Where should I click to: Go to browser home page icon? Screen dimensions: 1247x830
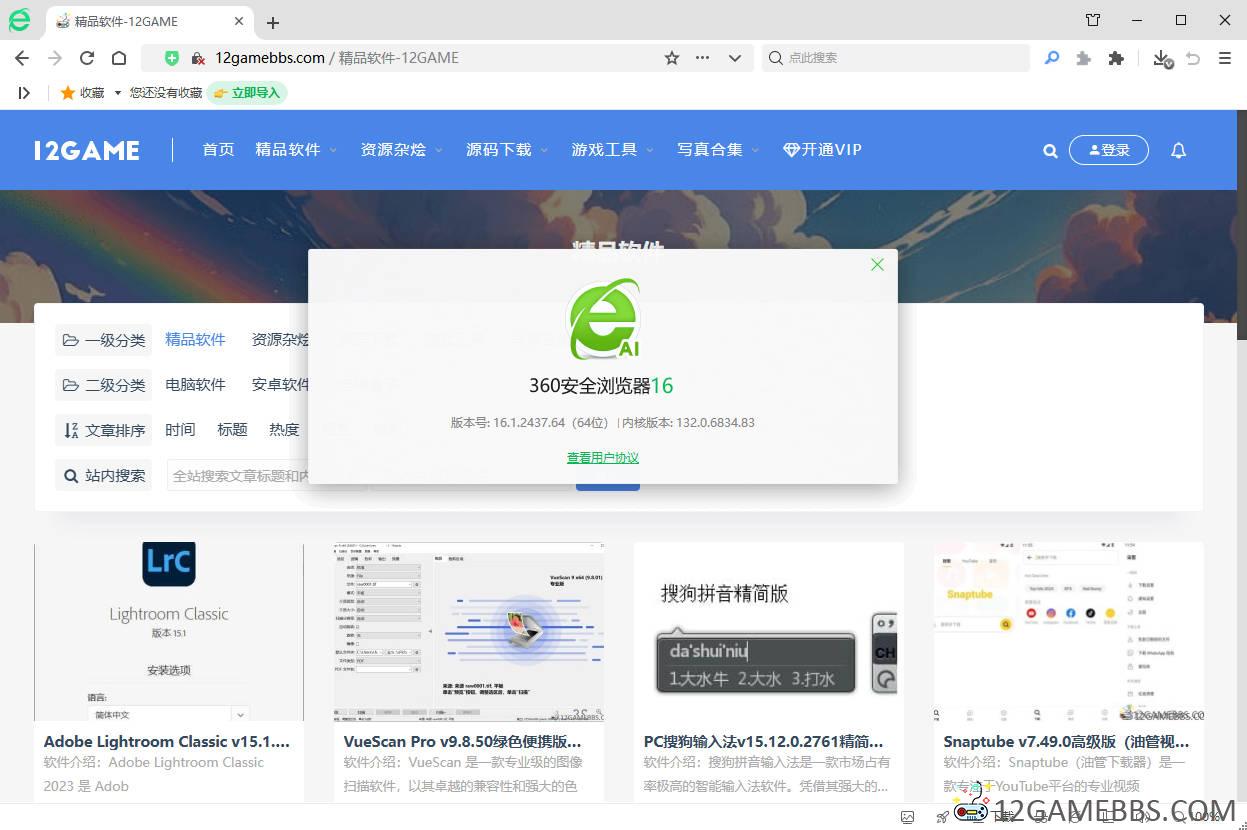(119, 58)
